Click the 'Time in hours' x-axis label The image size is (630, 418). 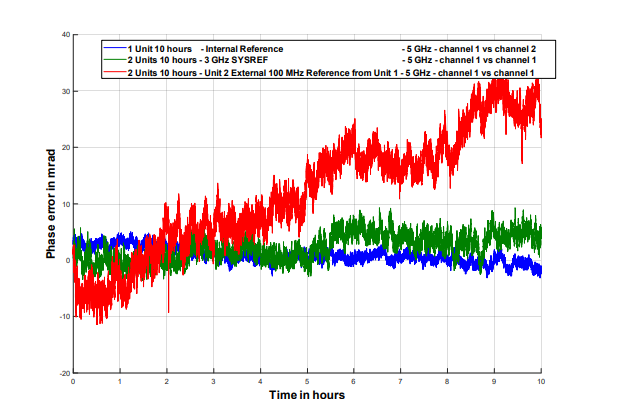click(306, 396)
